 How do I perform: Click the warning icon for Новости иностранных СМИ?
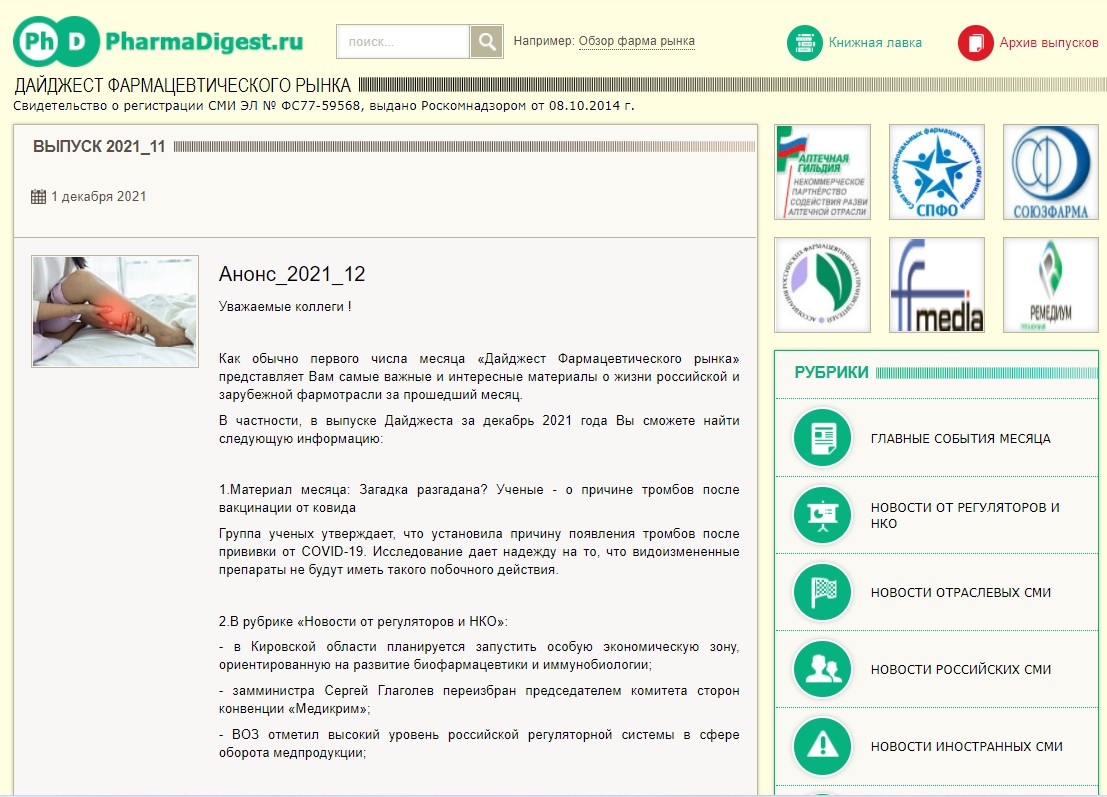pos(822,746)
